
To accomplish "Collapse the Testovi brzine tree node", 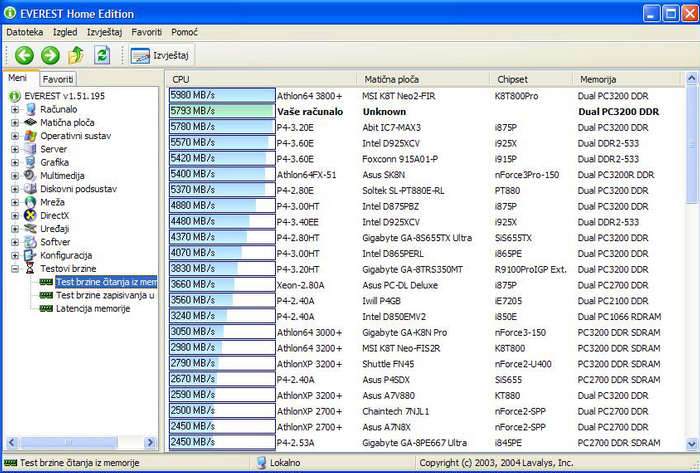I will click(15, 269).
